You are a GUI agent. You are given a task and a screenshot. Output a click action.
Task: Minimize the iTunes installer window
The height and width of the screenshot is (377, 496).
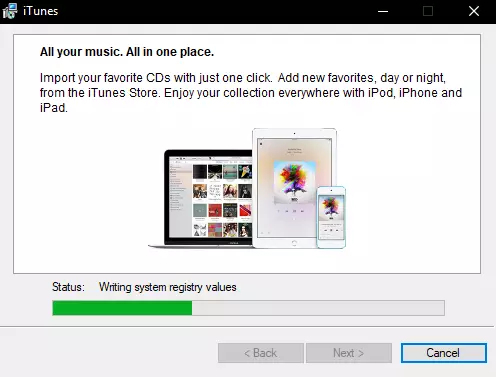tap(383, 11)
